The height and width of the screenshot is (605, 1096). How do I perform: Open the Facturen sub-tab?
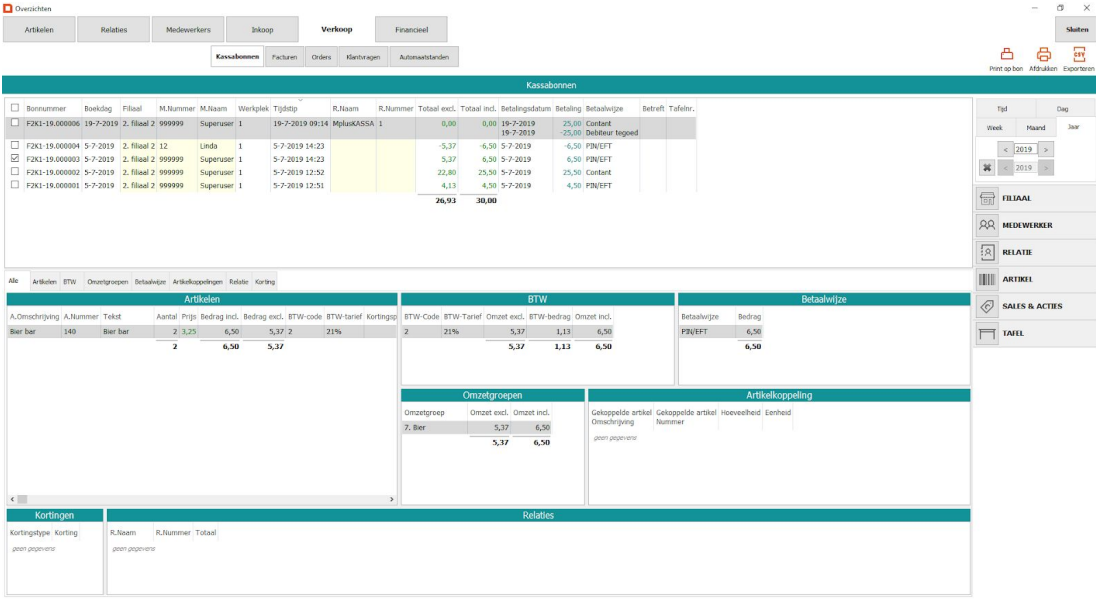[284, 58]
